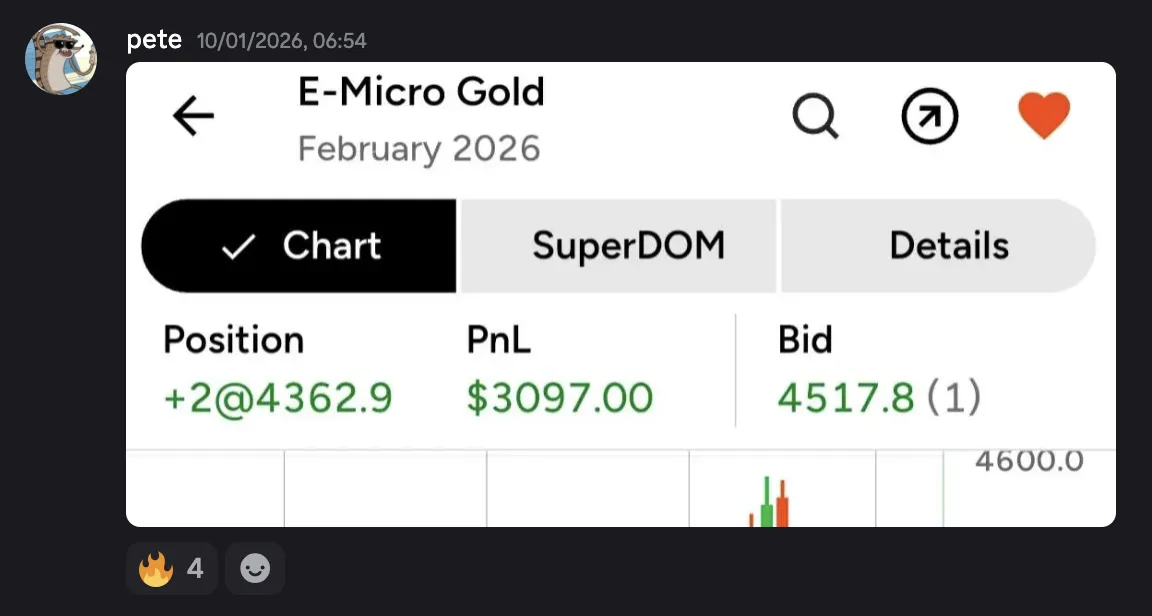Switch to the SuperDOM tab
Image resolution: width=1152 pixels, height=616 pixels.
click(x=628, y=246)
